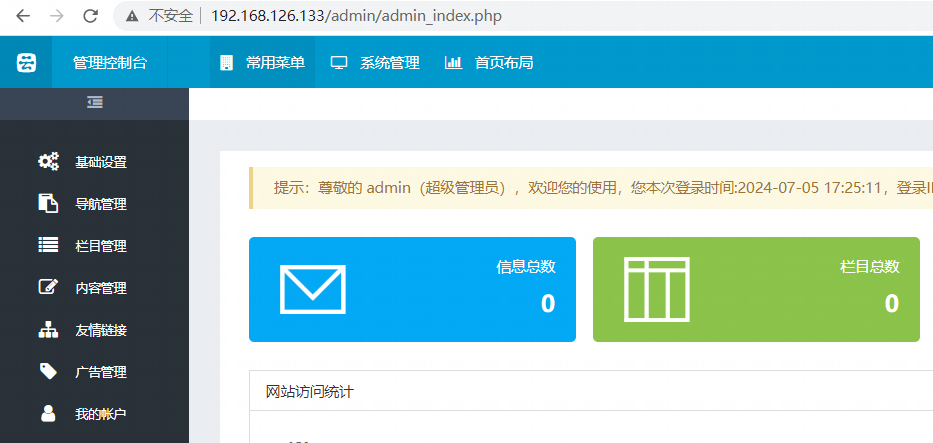
Task: Click the sitemap icon for 友情链接
Action: [x=48, y=329]
